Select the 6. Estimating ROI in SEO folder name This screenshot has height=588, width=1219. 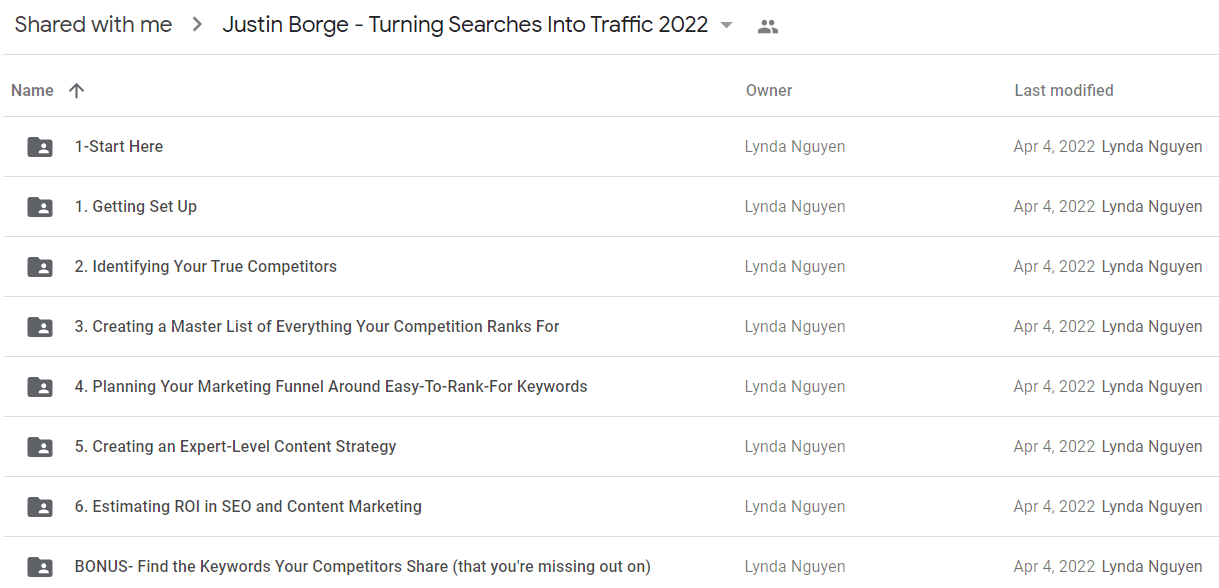click(x=248, y=507)
